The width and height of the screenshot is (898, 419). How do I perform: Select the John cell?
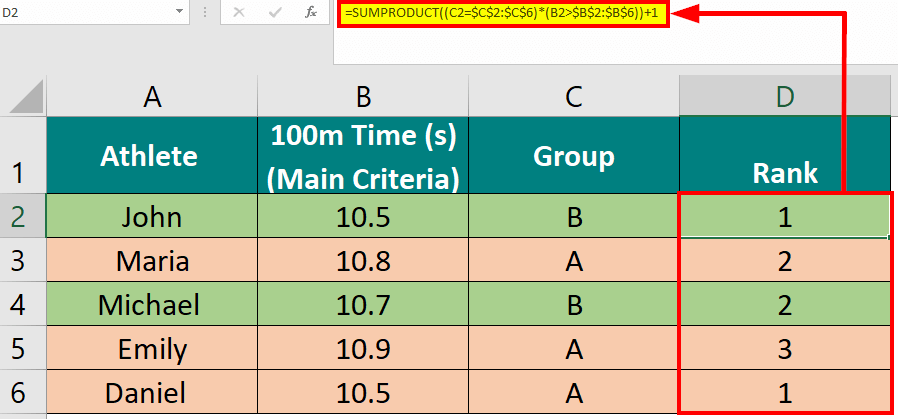152,216
